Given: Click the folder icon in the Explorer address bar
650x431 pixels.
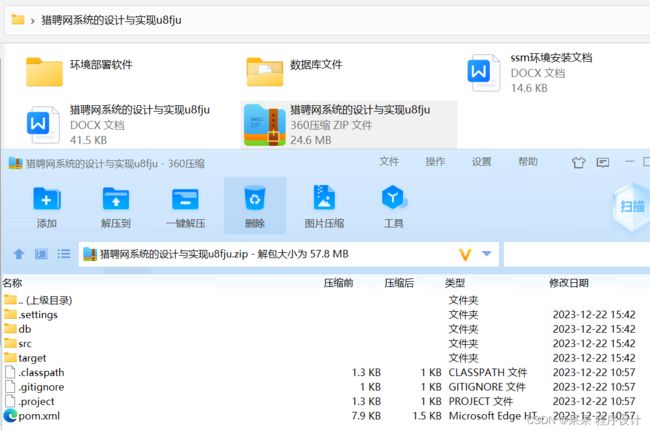Looking at the screenshot, I should 17,19.
